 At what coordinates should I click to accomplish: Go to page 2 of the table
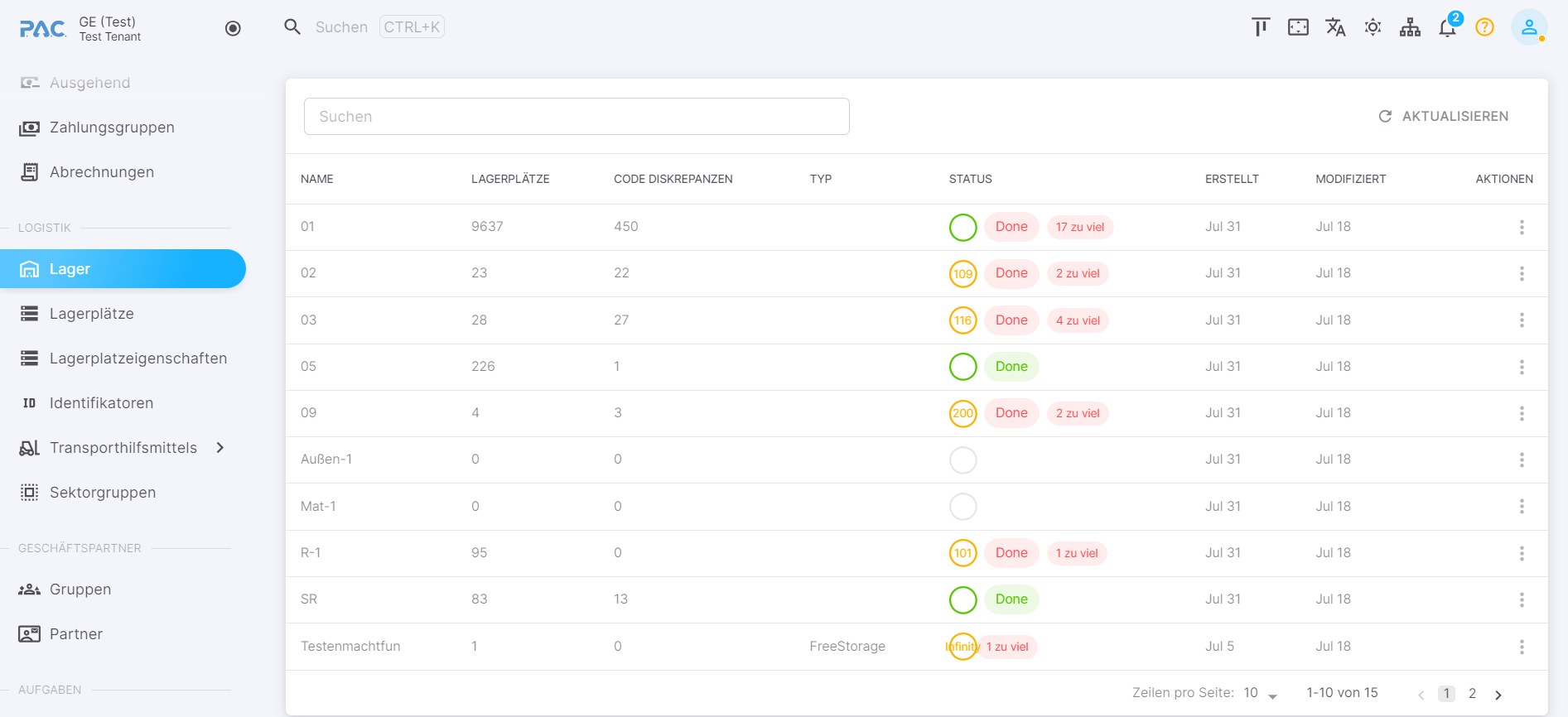point(1472,694)
